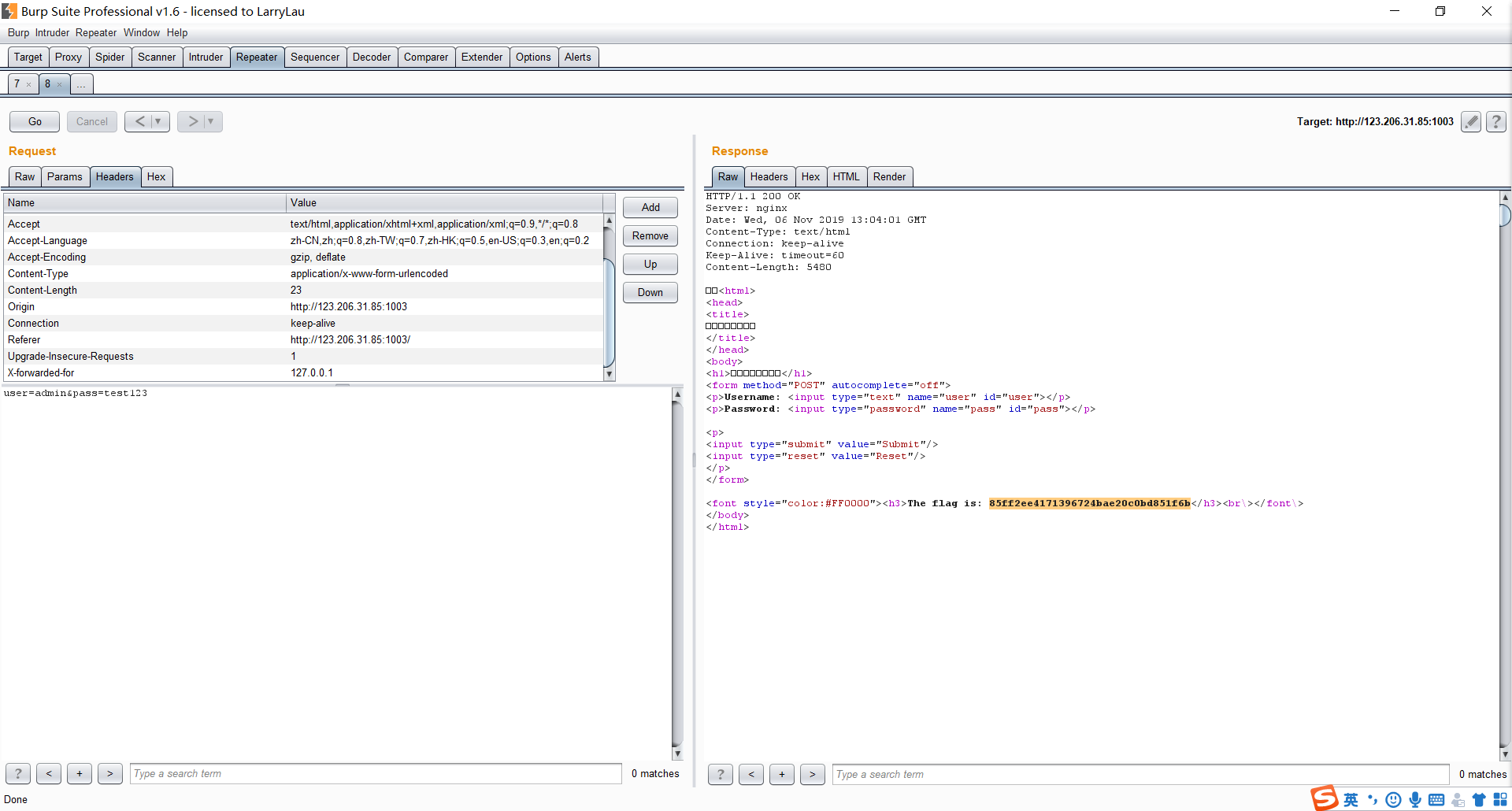Screen dimensions: 1512x811
Task: Click Remove to delete selected header
Action: click(650, 235)
